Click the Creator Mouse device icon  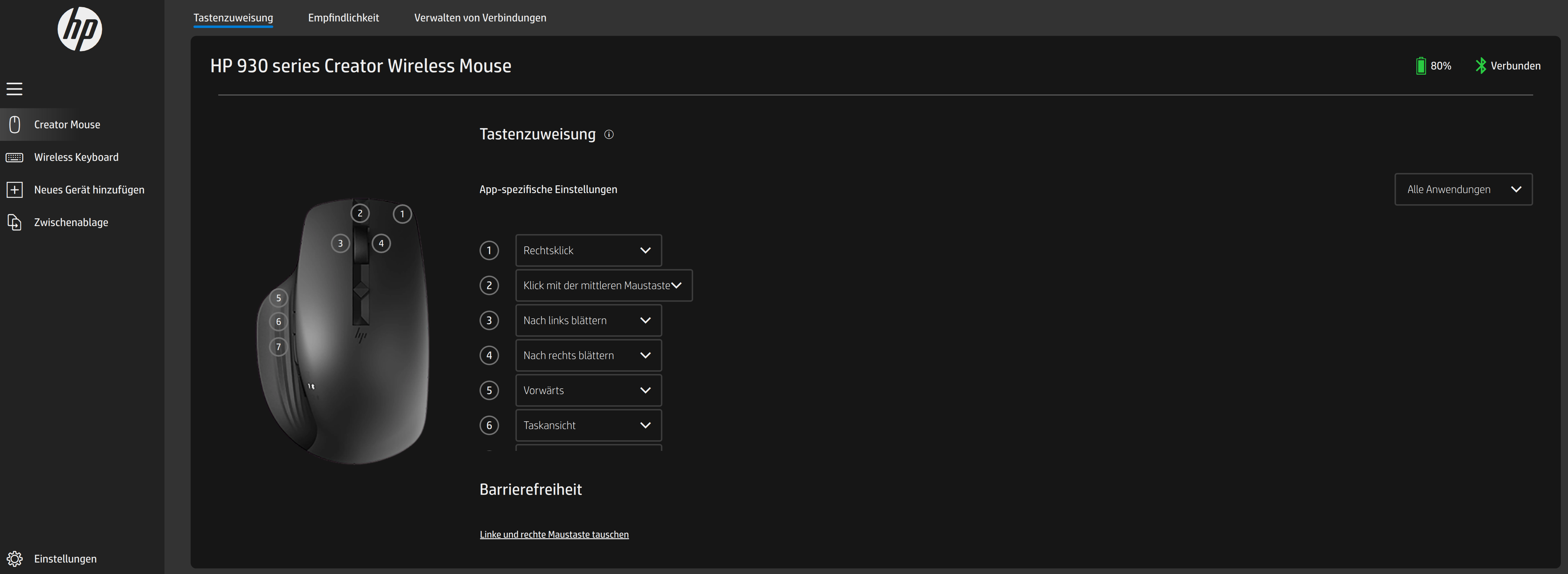tap(15, 124)
